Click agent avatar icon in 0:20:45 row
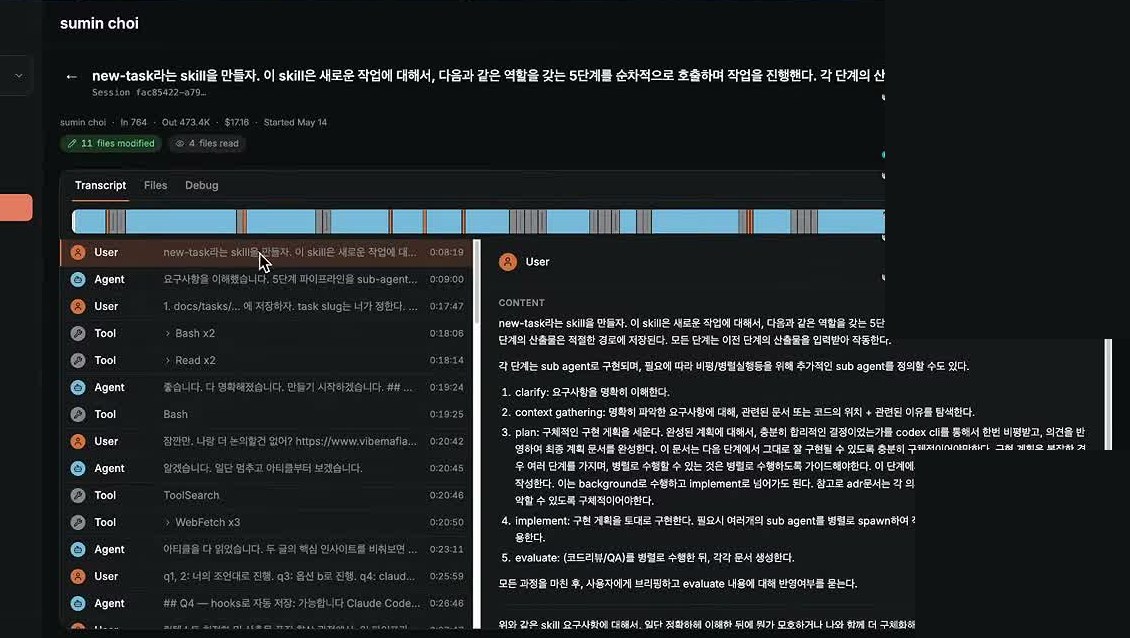Viewport: 1130px width, 638px height. [x=78, y=468]
